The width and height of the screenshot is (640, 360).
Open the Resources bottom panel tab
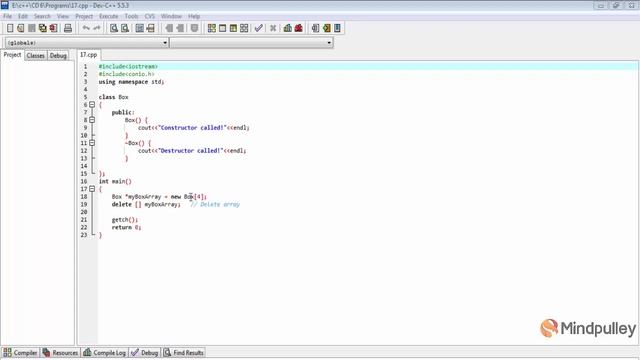pos(60,353)
